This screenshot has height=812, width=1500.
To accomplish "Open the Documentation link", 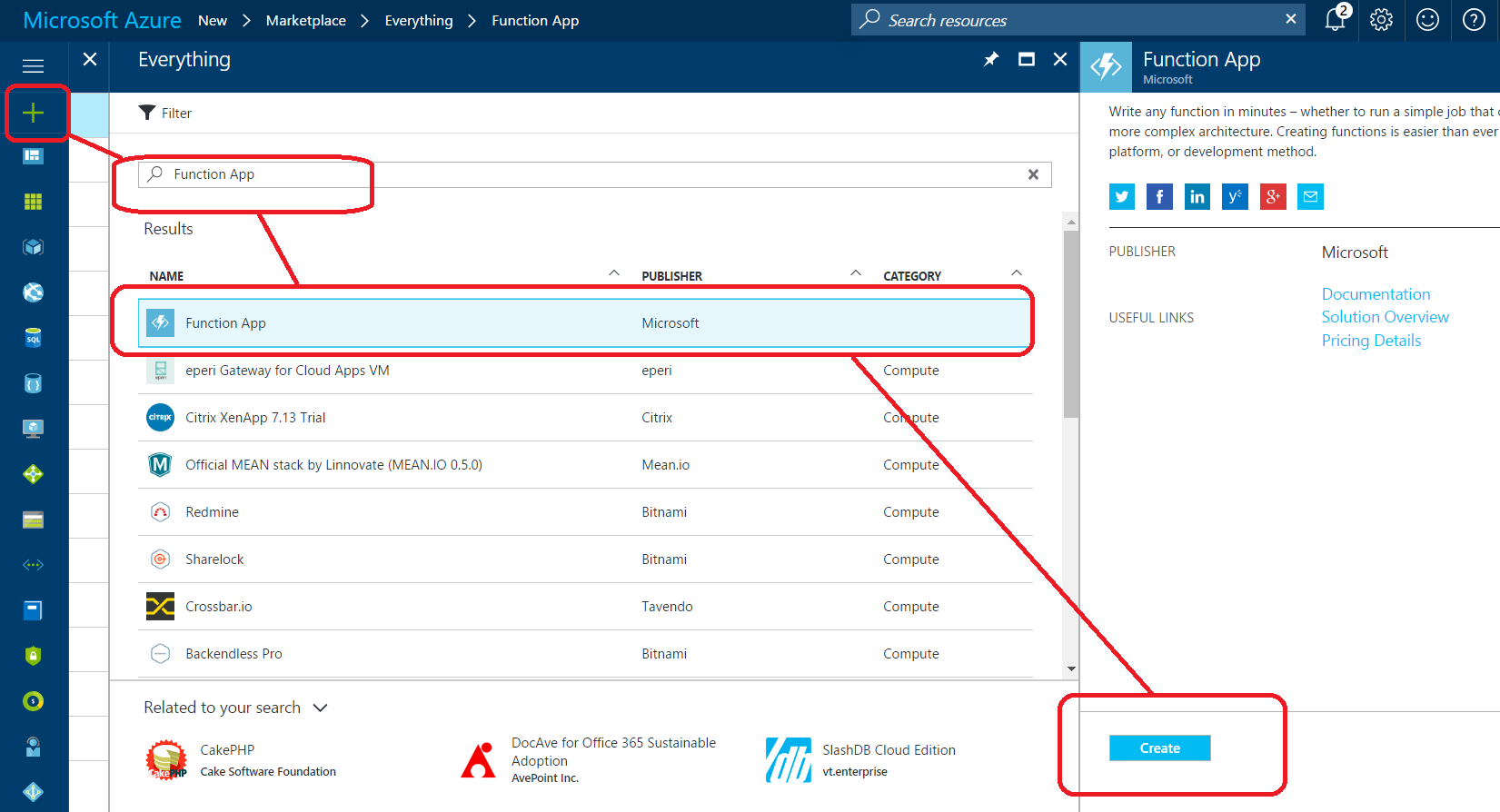I will (1376, 294).
